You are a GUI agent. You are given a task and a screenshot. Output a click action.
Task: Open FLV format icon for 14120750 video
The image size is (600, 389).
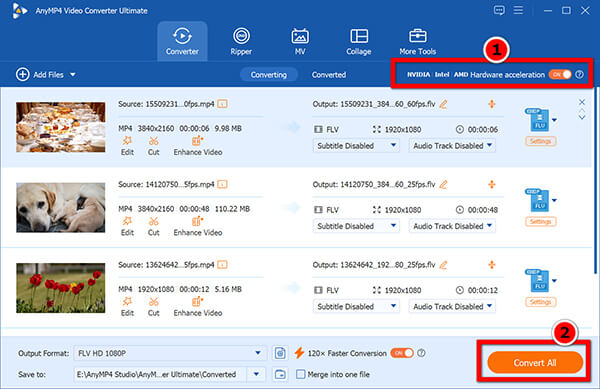coord(537,200)
